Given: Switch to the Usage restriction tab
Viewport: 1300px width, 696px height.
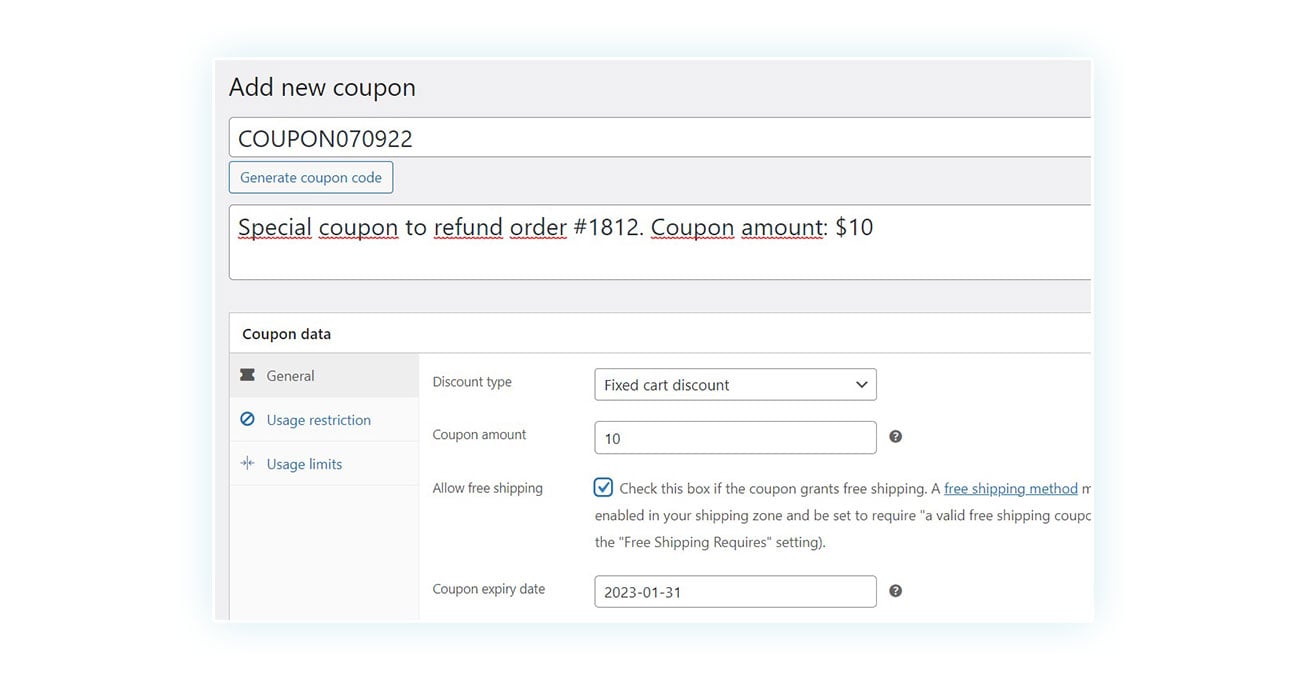Looking at the screenshot, I should click(317, 419).
